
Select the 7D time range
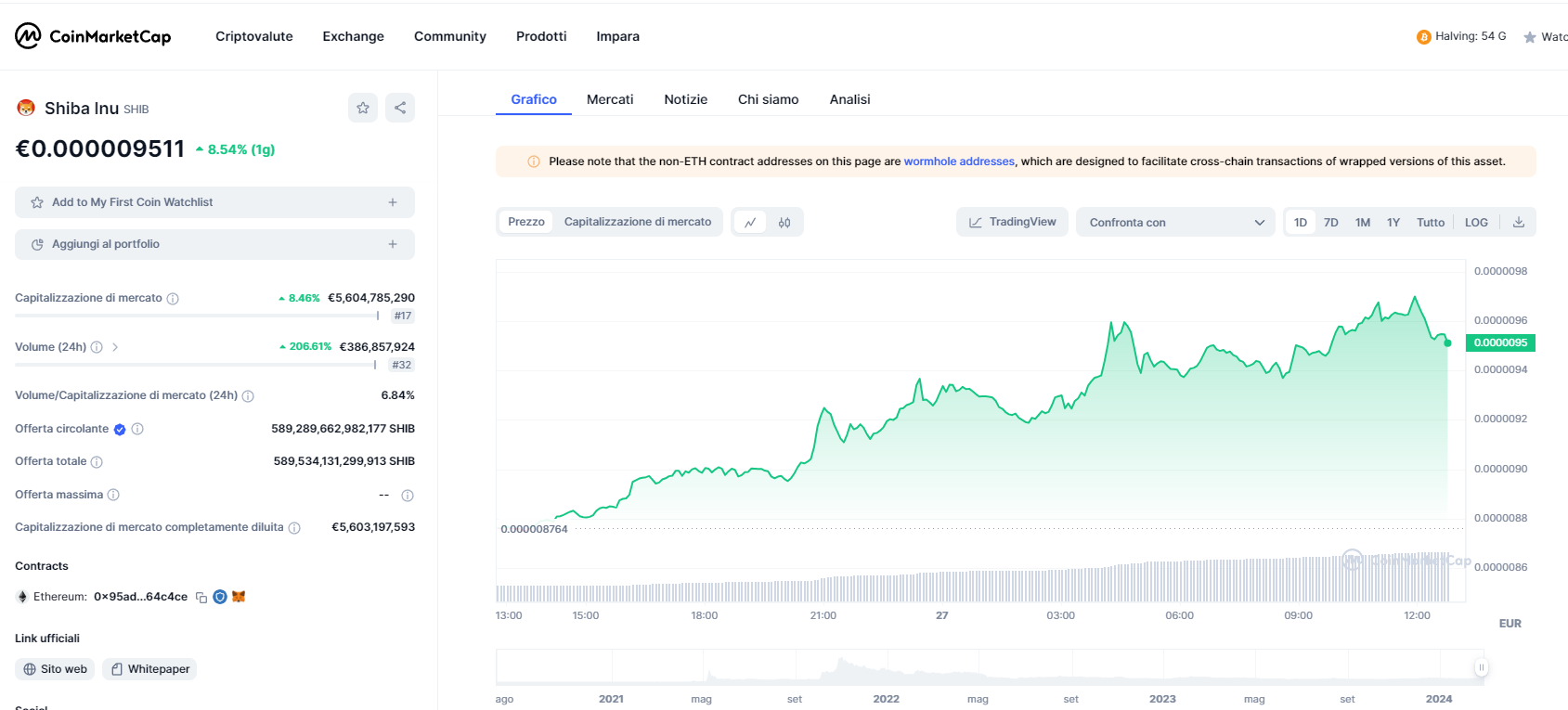(x=1330, y=223)
